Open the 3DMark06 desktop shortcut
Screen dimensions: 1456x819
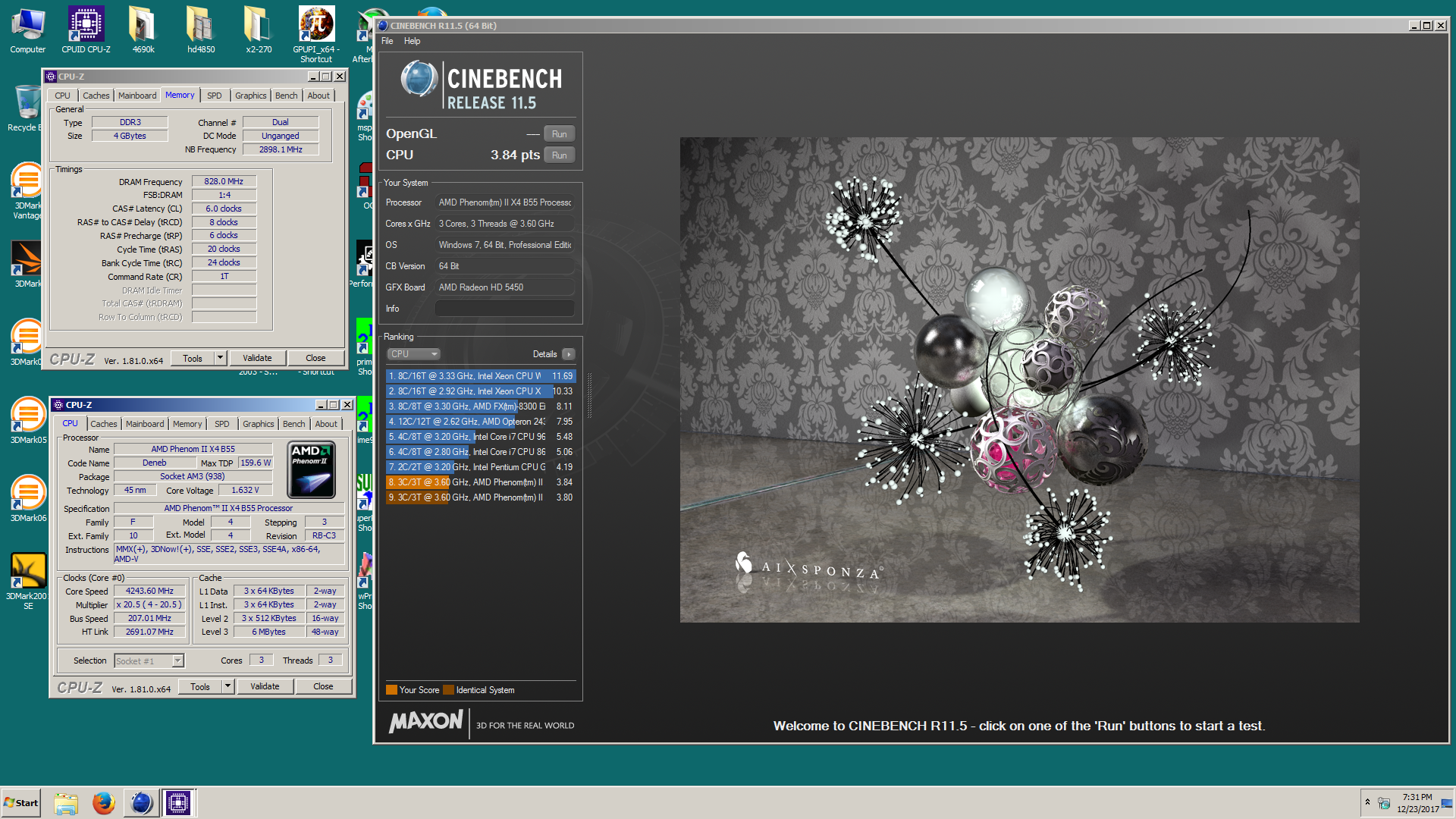pos(28,499)
